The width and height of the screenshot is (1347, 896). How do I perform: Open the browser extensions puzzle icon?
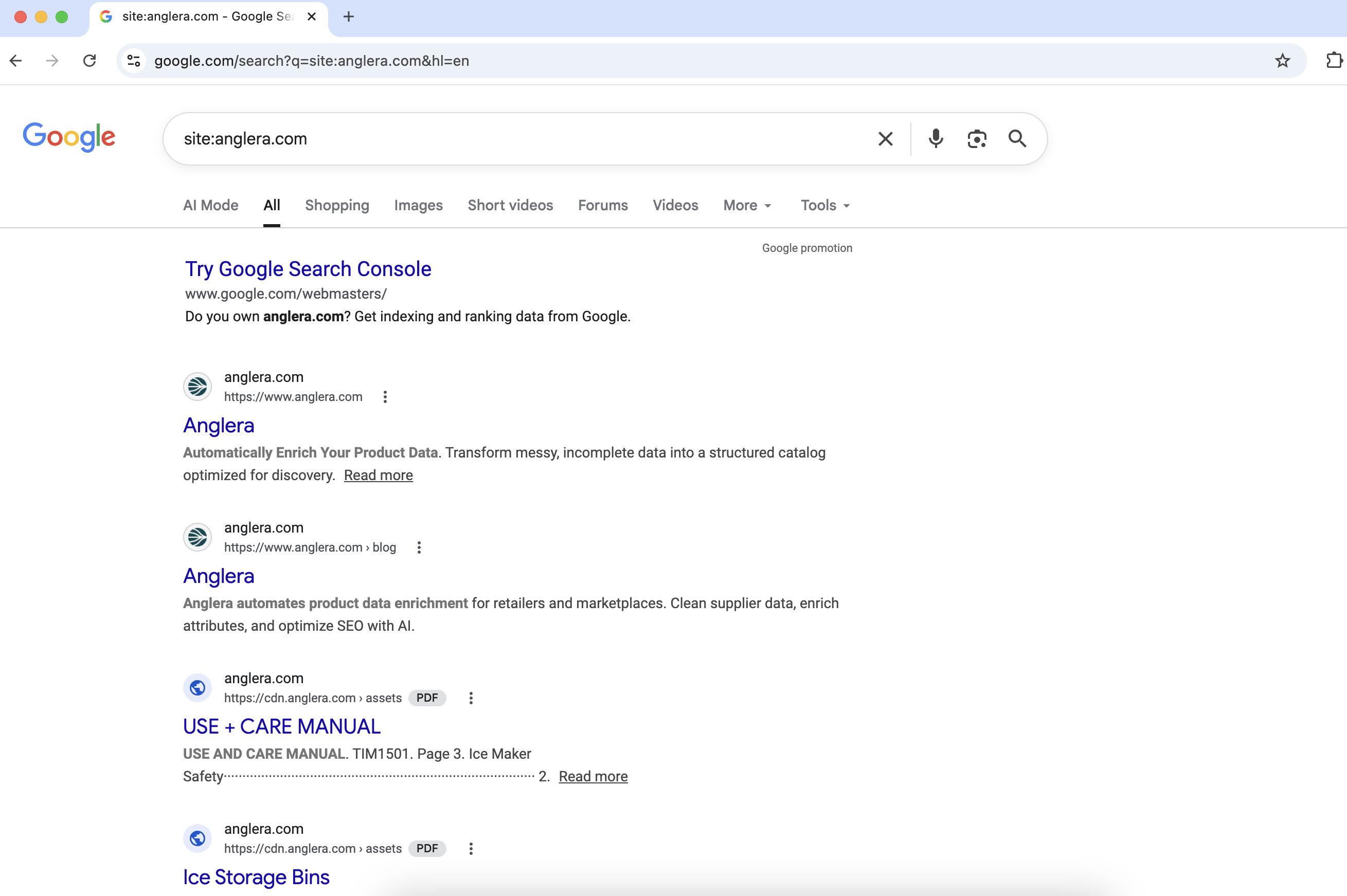[1335, 61]
